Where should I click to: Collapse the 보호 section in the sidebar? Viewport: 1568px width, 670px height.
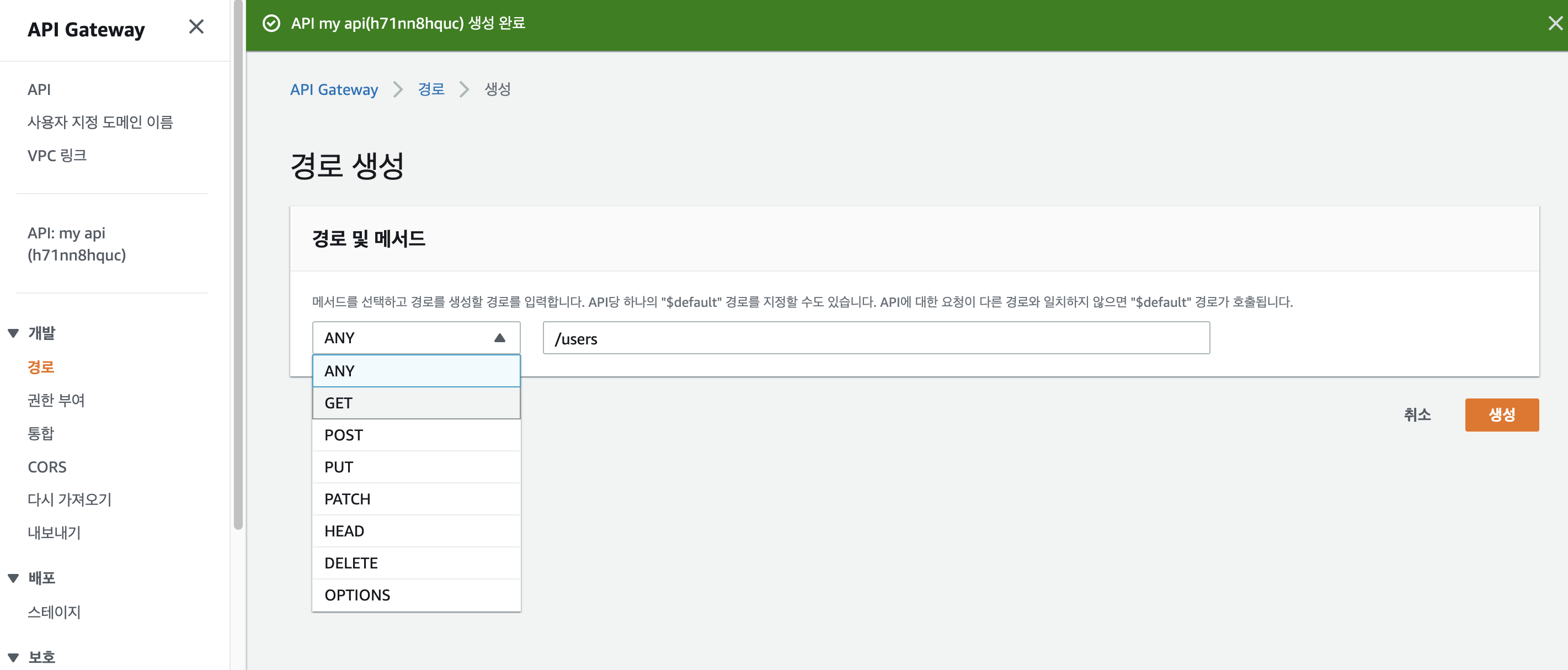(13, 657)
